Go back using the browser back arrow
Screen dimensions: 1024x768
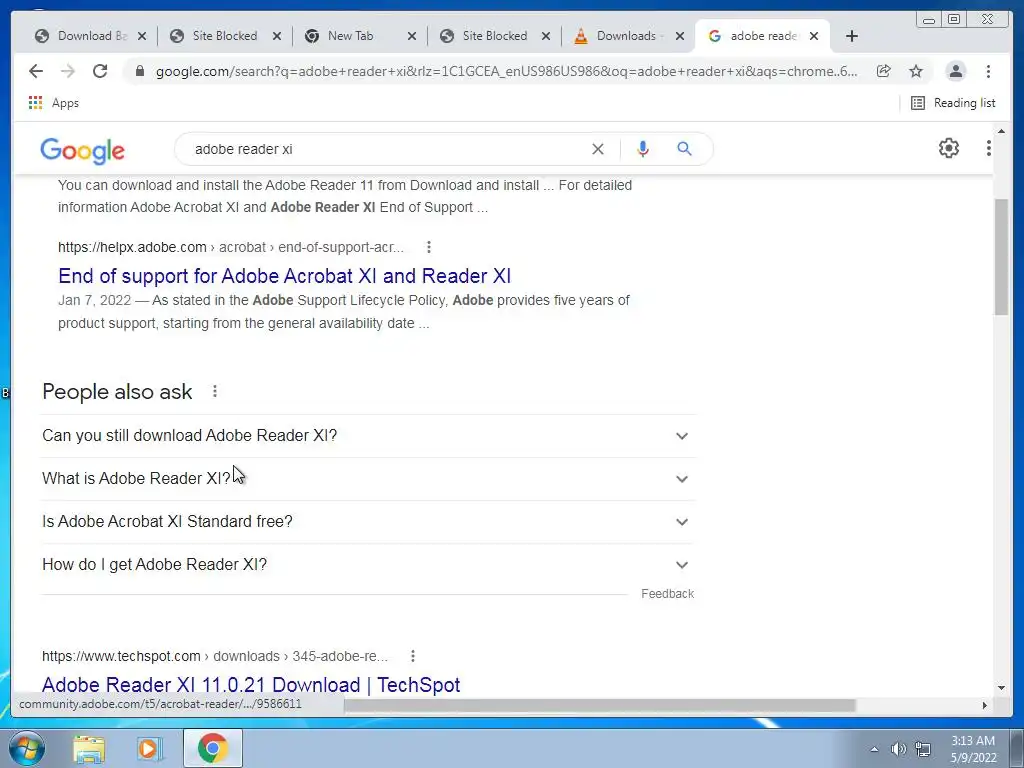[x=36, y=71]
